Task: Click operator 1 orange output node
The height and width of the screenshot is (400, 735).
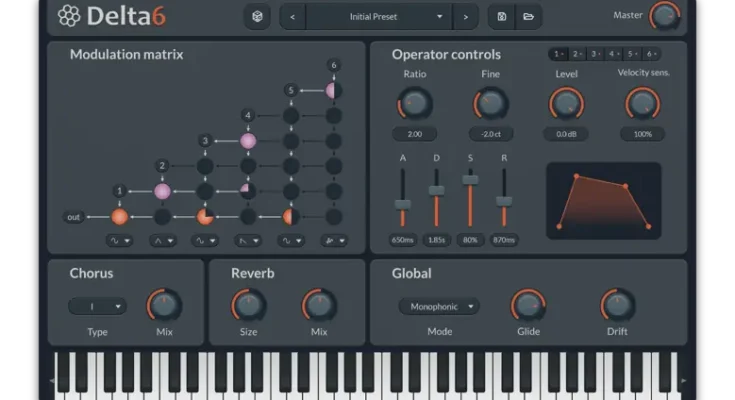Action: point(120,217)
